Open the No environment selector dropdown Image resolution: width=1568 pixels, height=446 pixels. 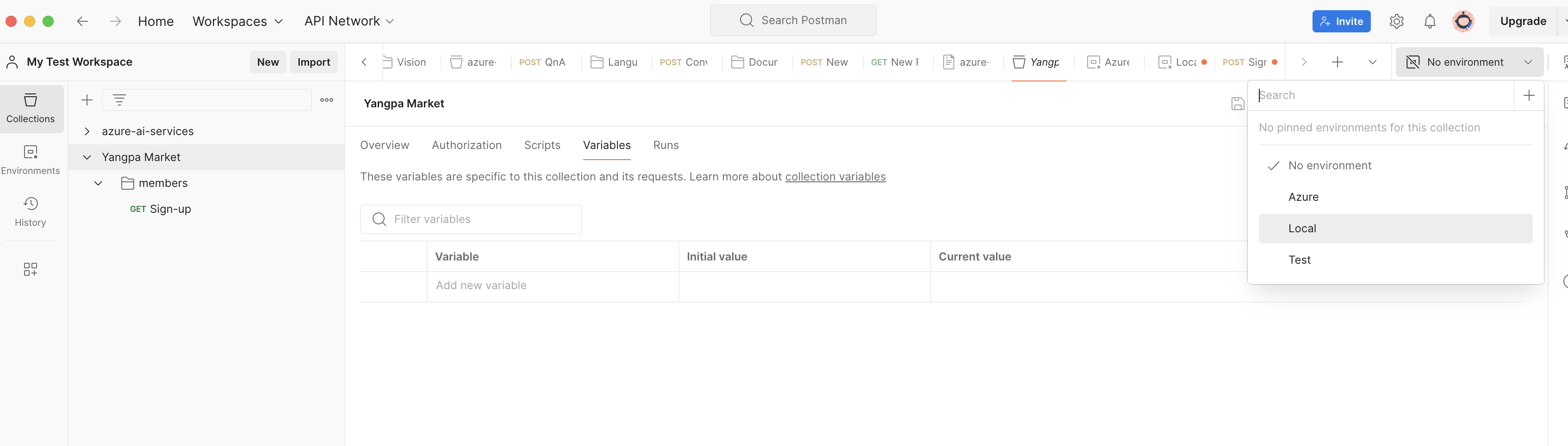[1469, 62]
